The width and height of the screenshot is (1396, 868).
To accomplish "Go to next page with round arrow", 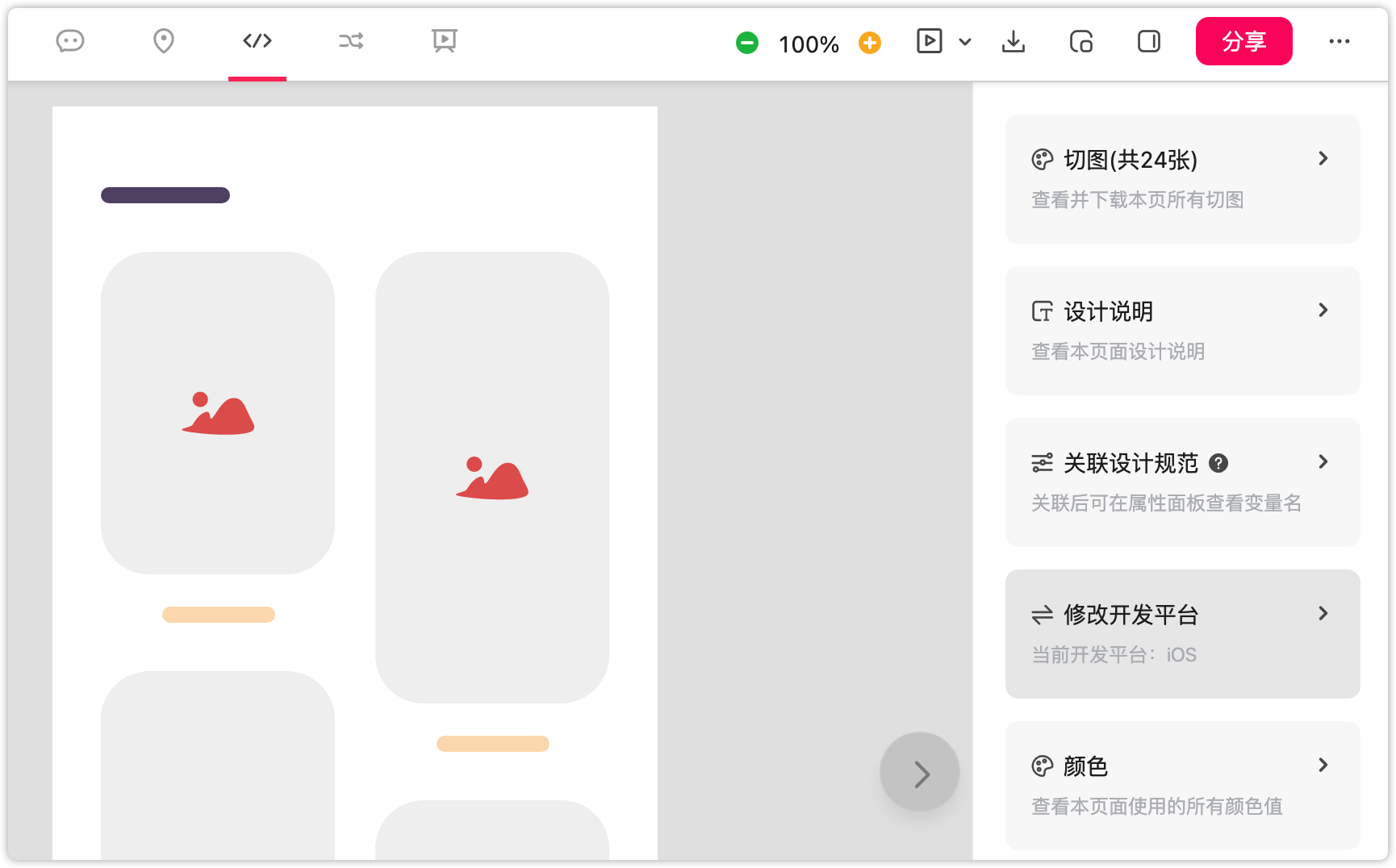I will click(x=920, y=773).
